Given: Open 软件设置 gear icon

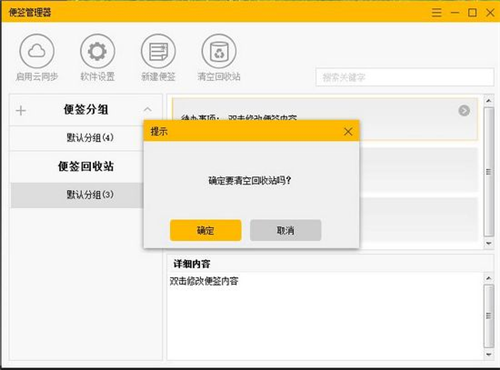Looking at the screenshot, I should coord(97,51).
